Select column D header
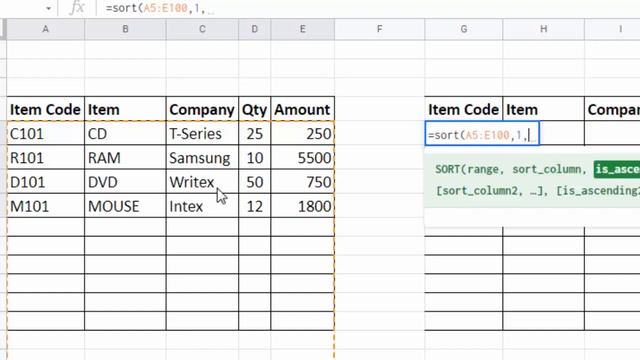The height and width of the screenshot is (360, 640). tap(255, 29)
